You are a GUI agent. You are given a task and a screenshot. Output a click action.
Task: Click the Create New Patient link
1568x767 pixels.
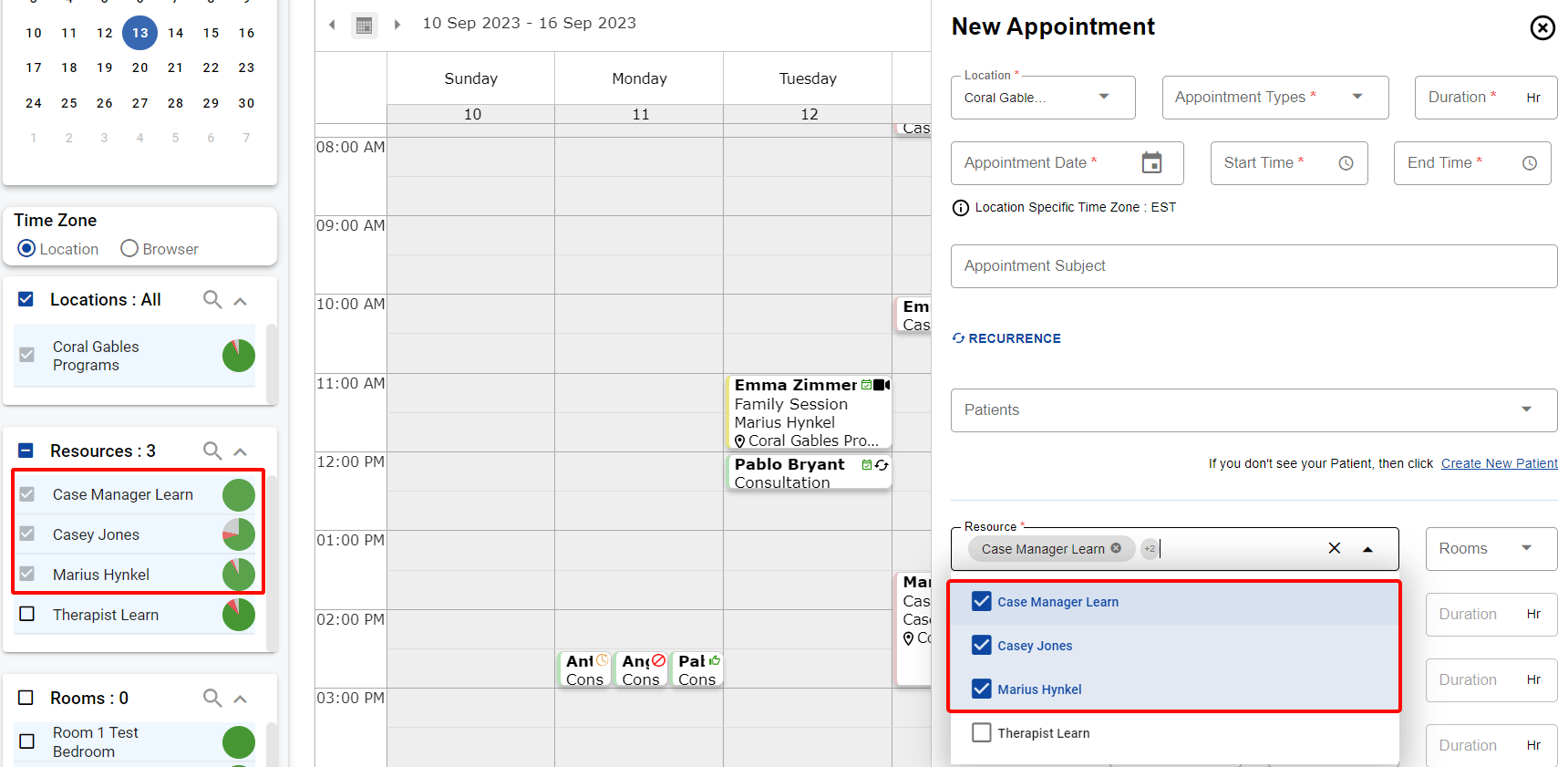(1499, 463)
